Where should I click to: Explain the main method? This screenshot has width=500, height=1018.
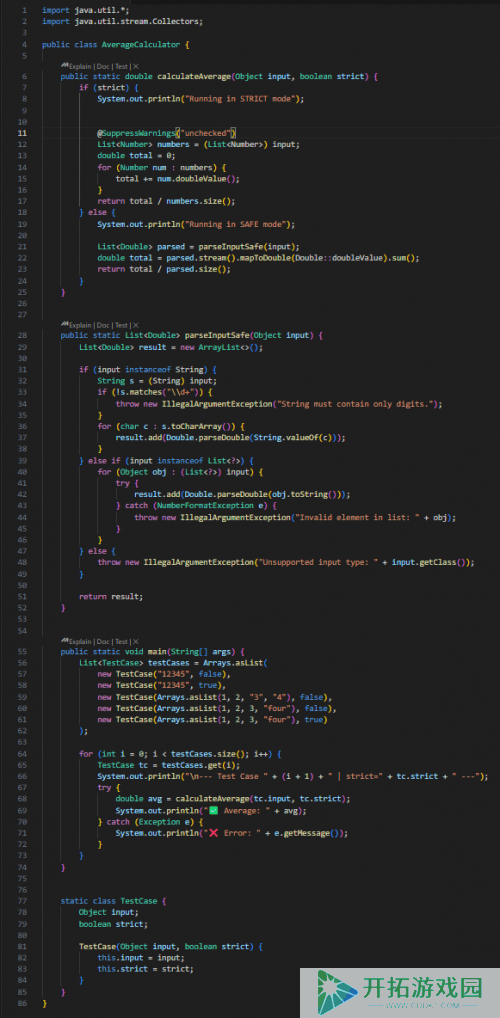pyautogui.click(x=81, y=641)
